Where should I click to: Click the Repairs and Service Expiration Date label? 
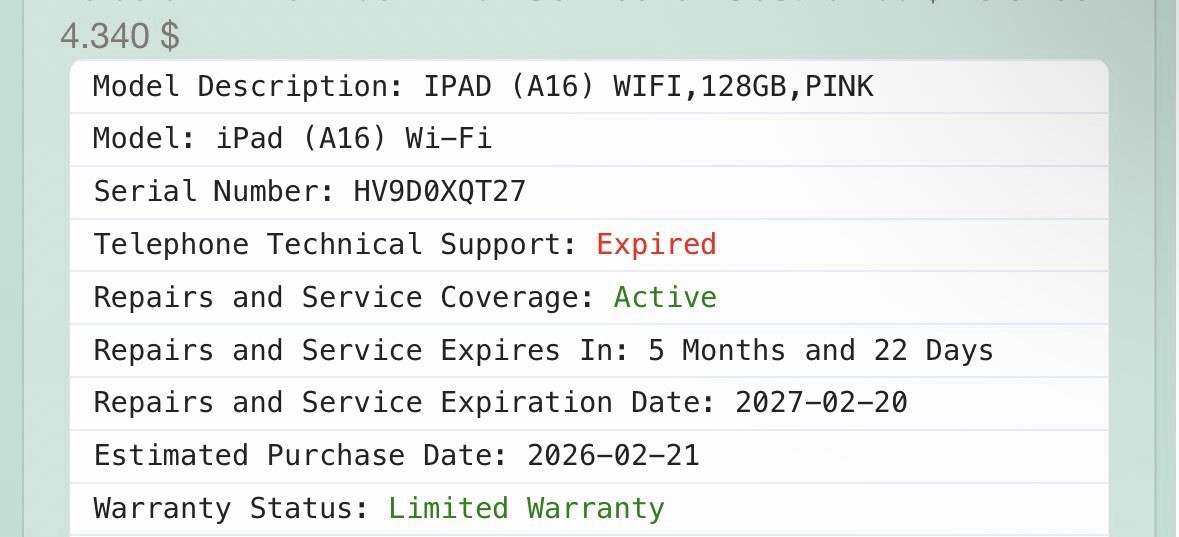coord(405,402)
